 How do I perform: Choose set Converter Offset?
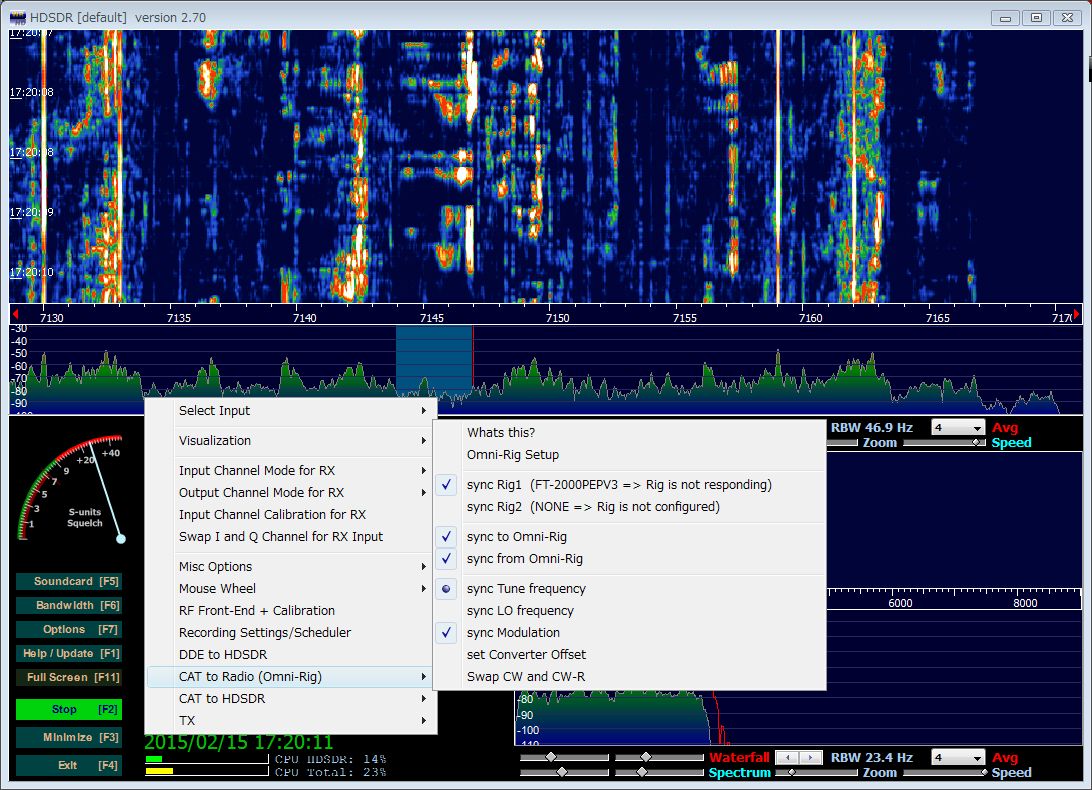pyautogui.click(x=630, y=655)
